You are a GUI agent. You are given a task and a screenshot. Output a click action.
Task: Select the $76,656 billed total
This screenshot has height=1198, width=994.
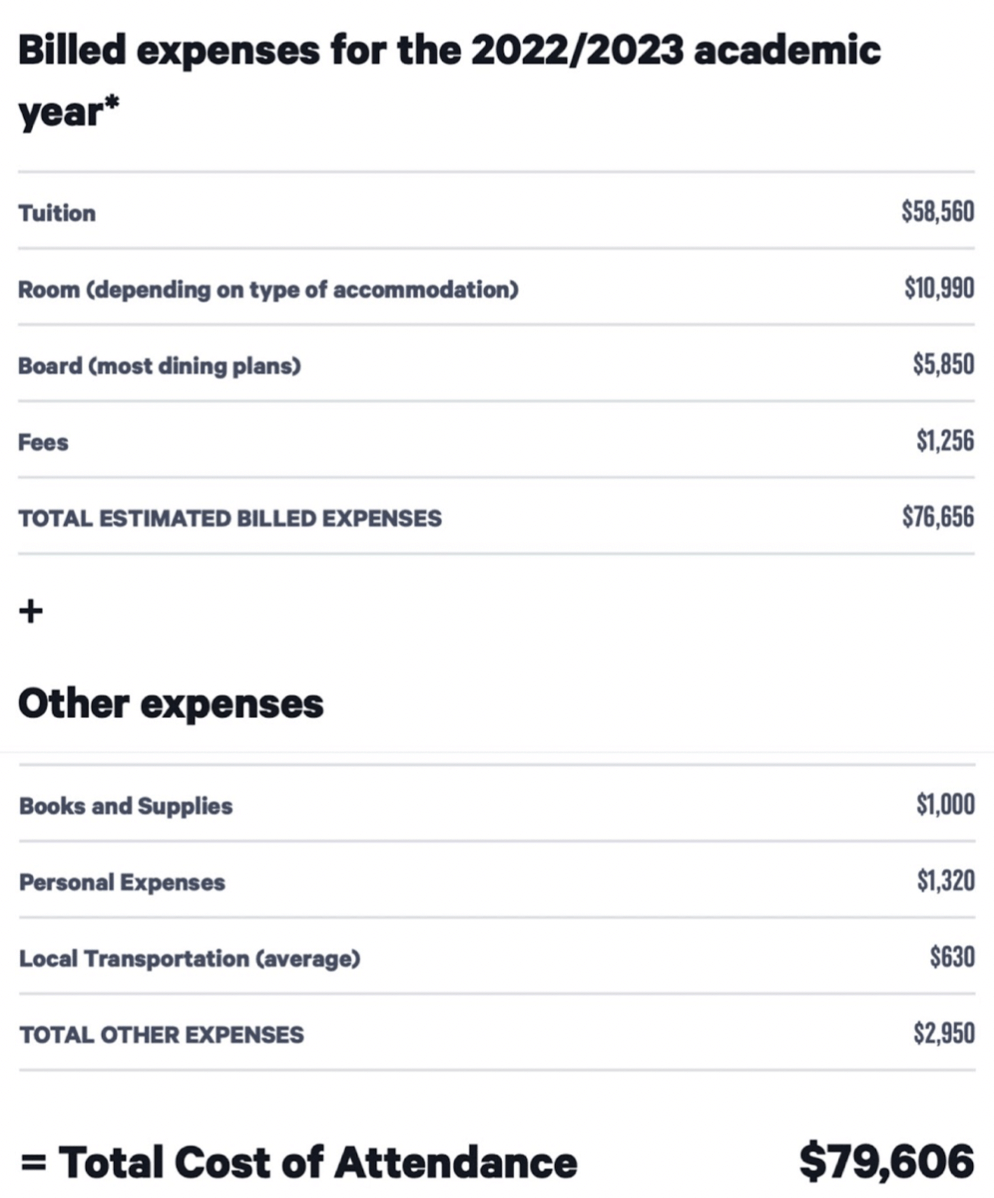pos(937,517)
